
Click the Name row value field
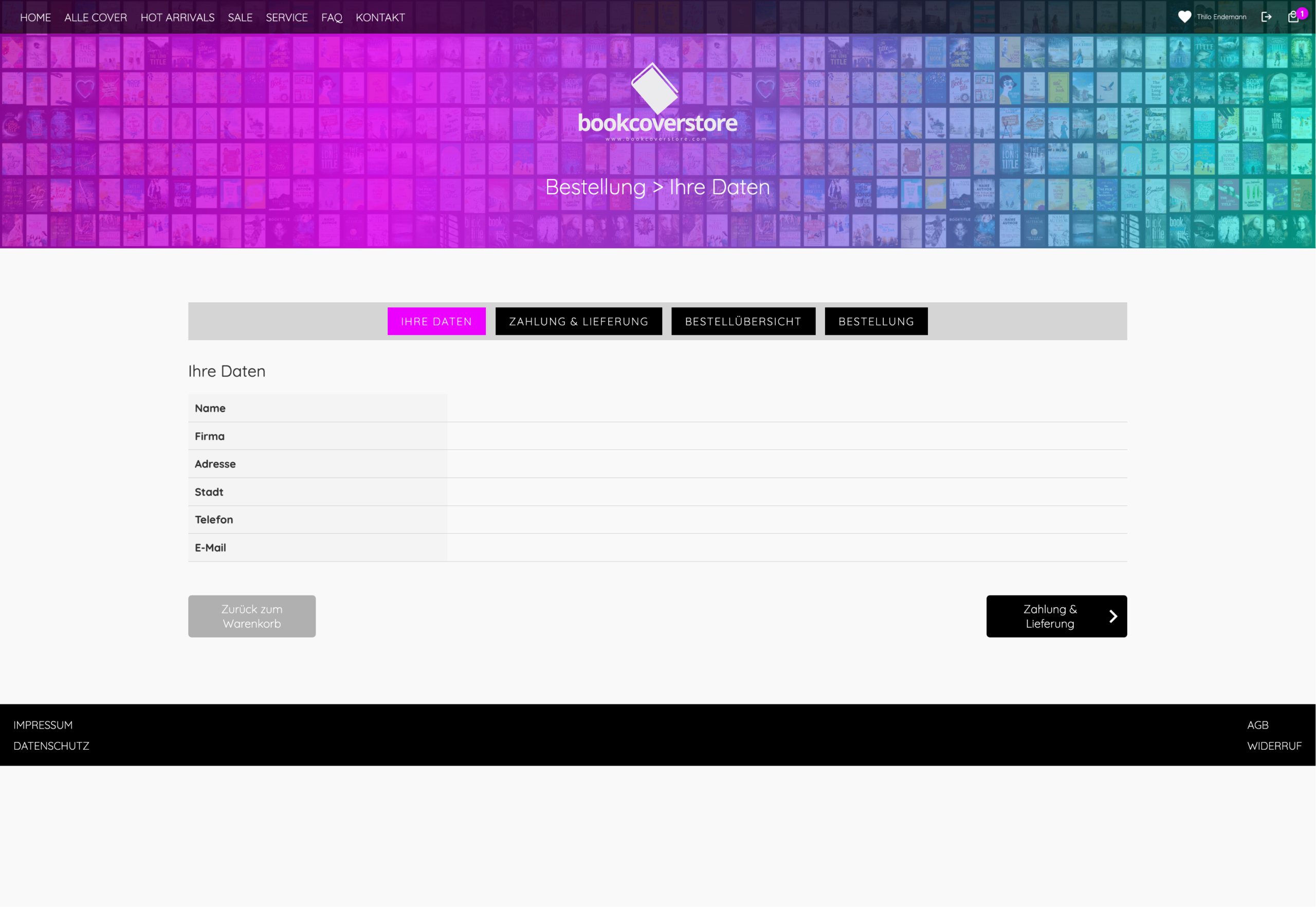tap(787, 408)
